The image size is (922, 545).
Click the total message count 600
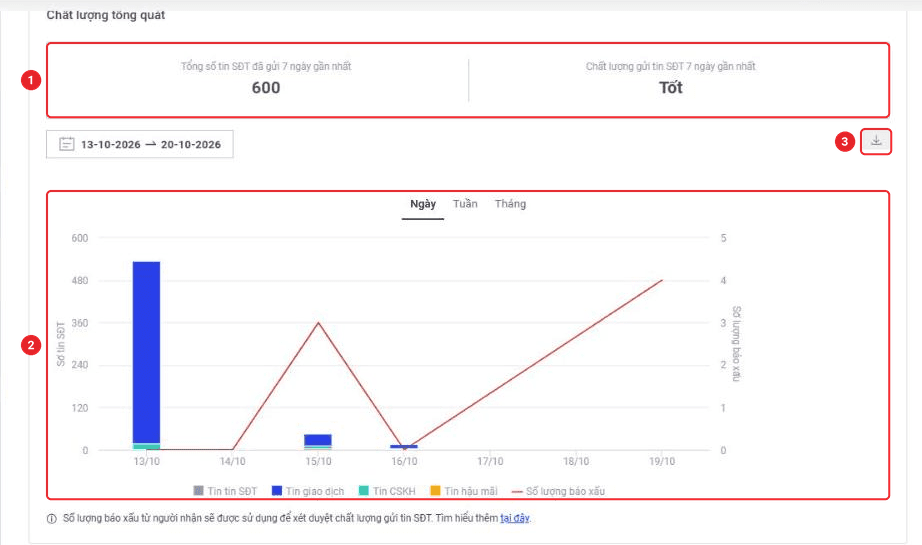tap(266, 88)
